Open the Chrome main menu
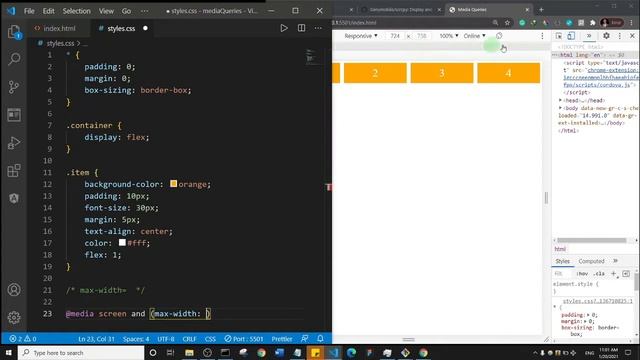This screenshot has width=640, height=360. [x=631, y=23]
